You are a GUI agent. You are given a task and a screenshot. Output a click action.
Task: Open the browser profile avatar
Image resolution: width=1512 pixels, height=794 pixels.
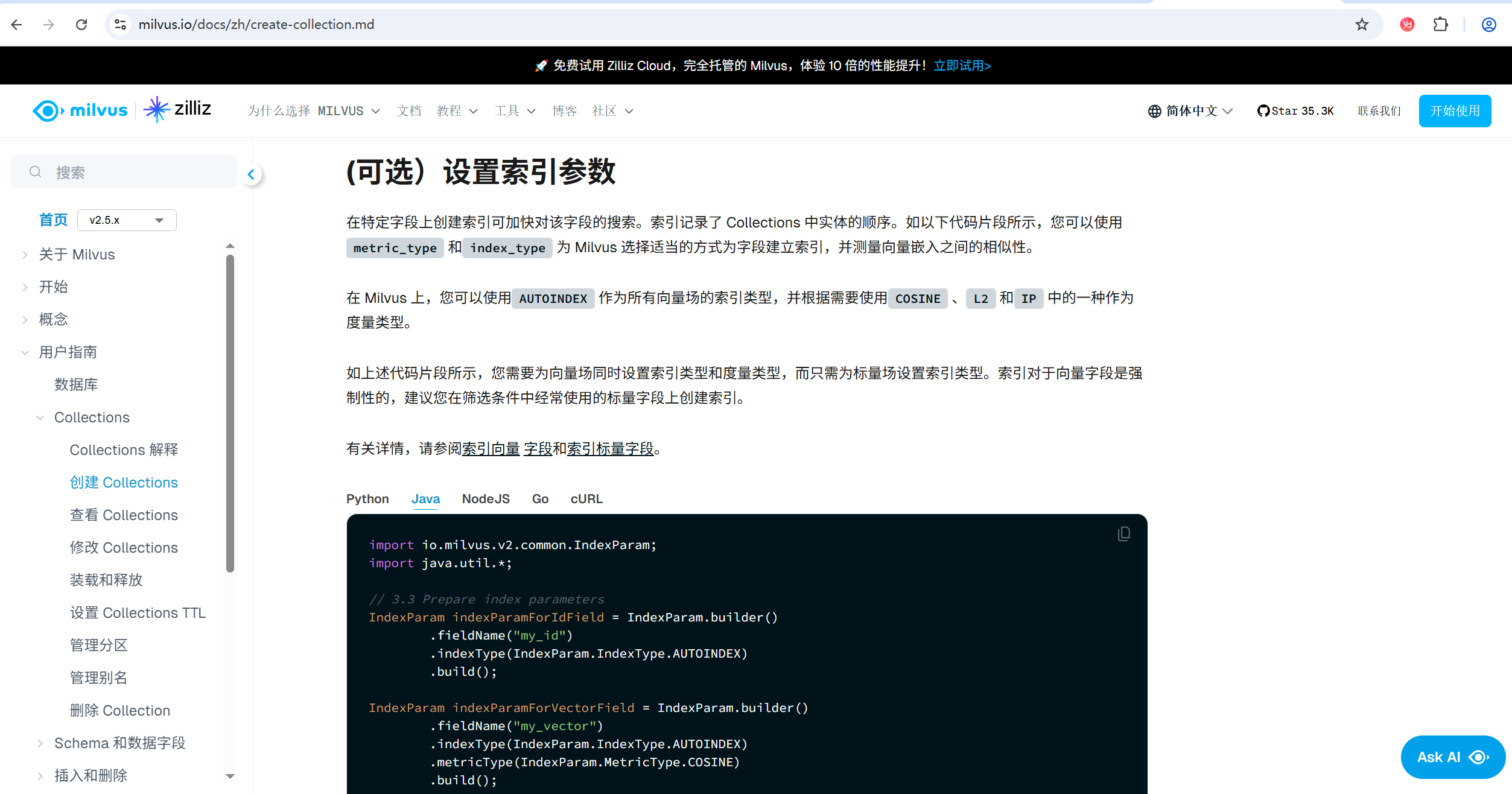pyautogui.click(x=1488, y=24)
